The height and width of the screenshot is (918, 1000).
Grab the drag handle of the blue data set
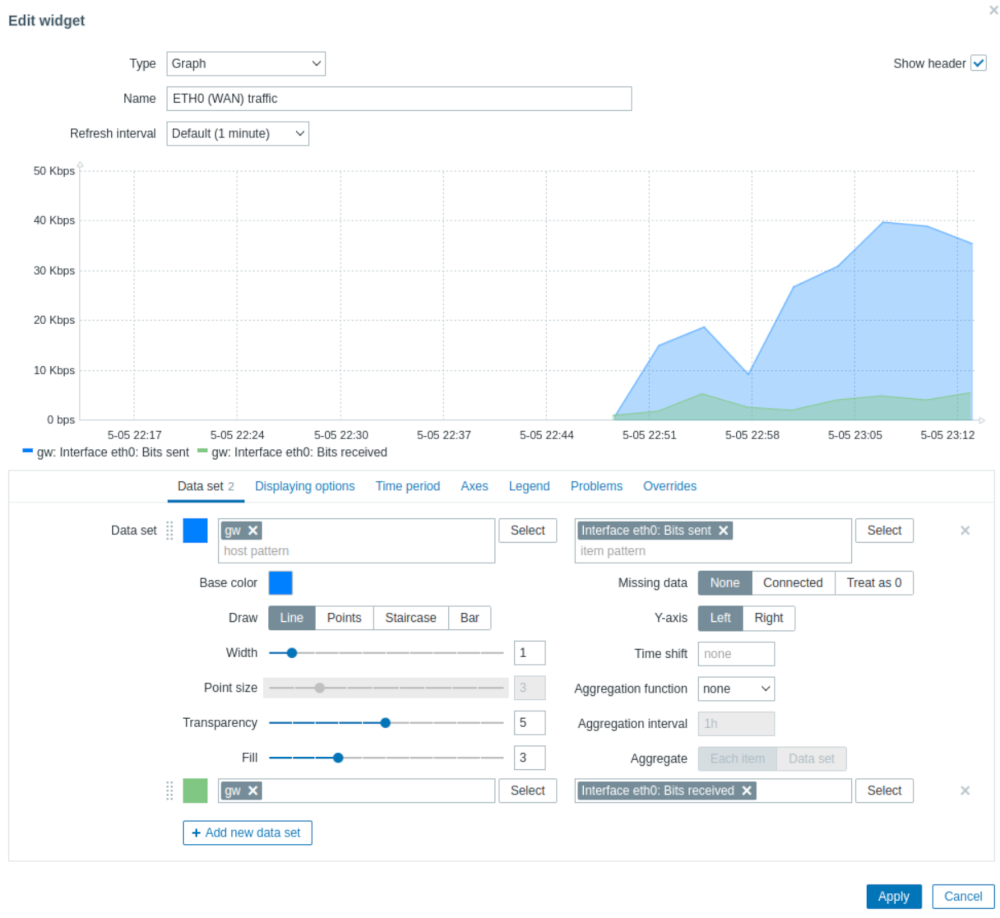[x=170, y=531]
